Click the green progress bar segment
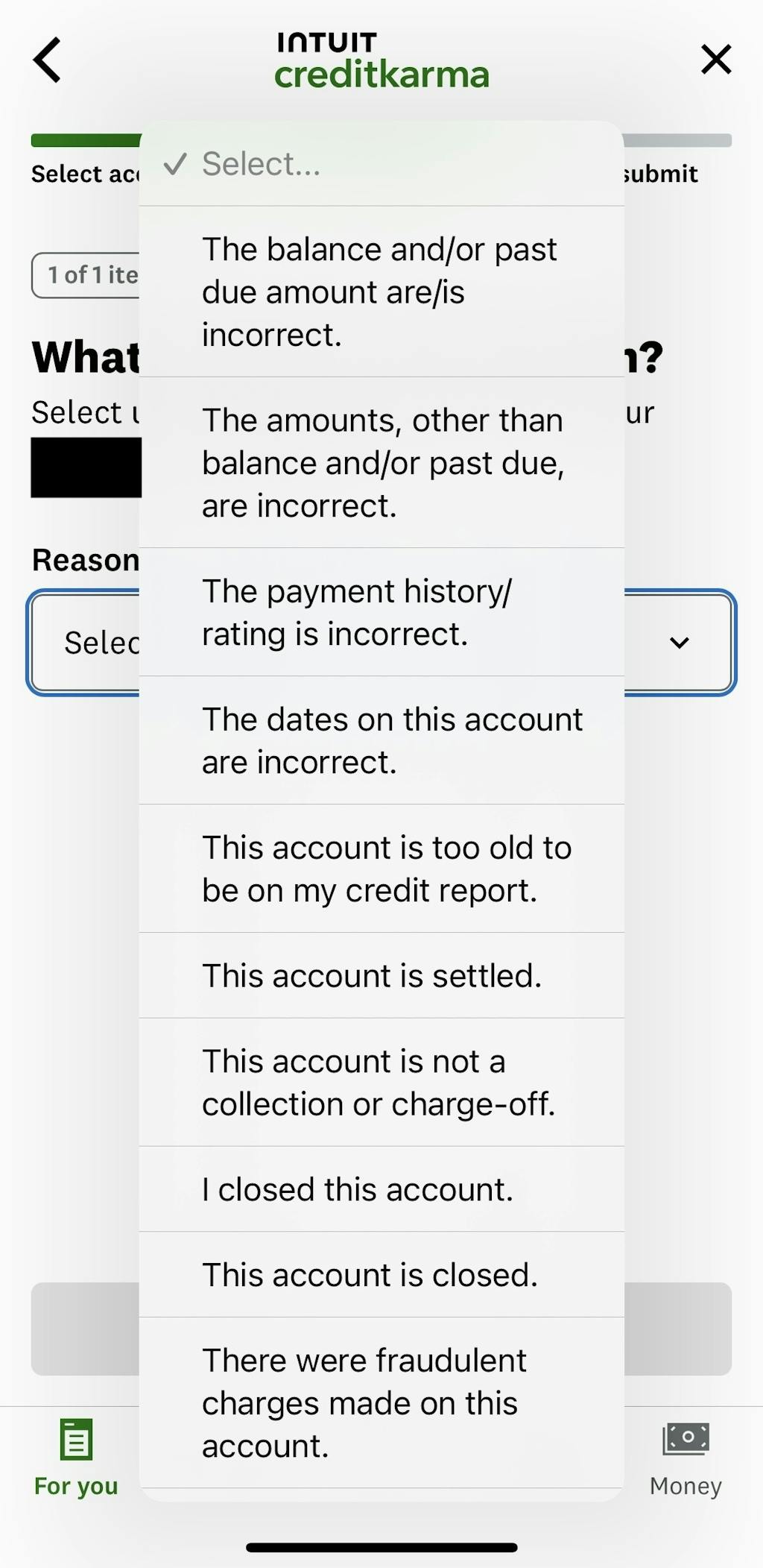 (86, 140)
